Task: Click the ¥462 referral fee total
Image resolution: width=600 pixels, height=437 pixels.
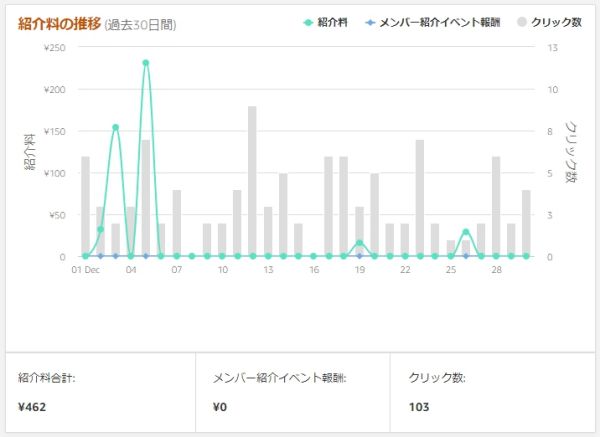Action: coord(32,407)
